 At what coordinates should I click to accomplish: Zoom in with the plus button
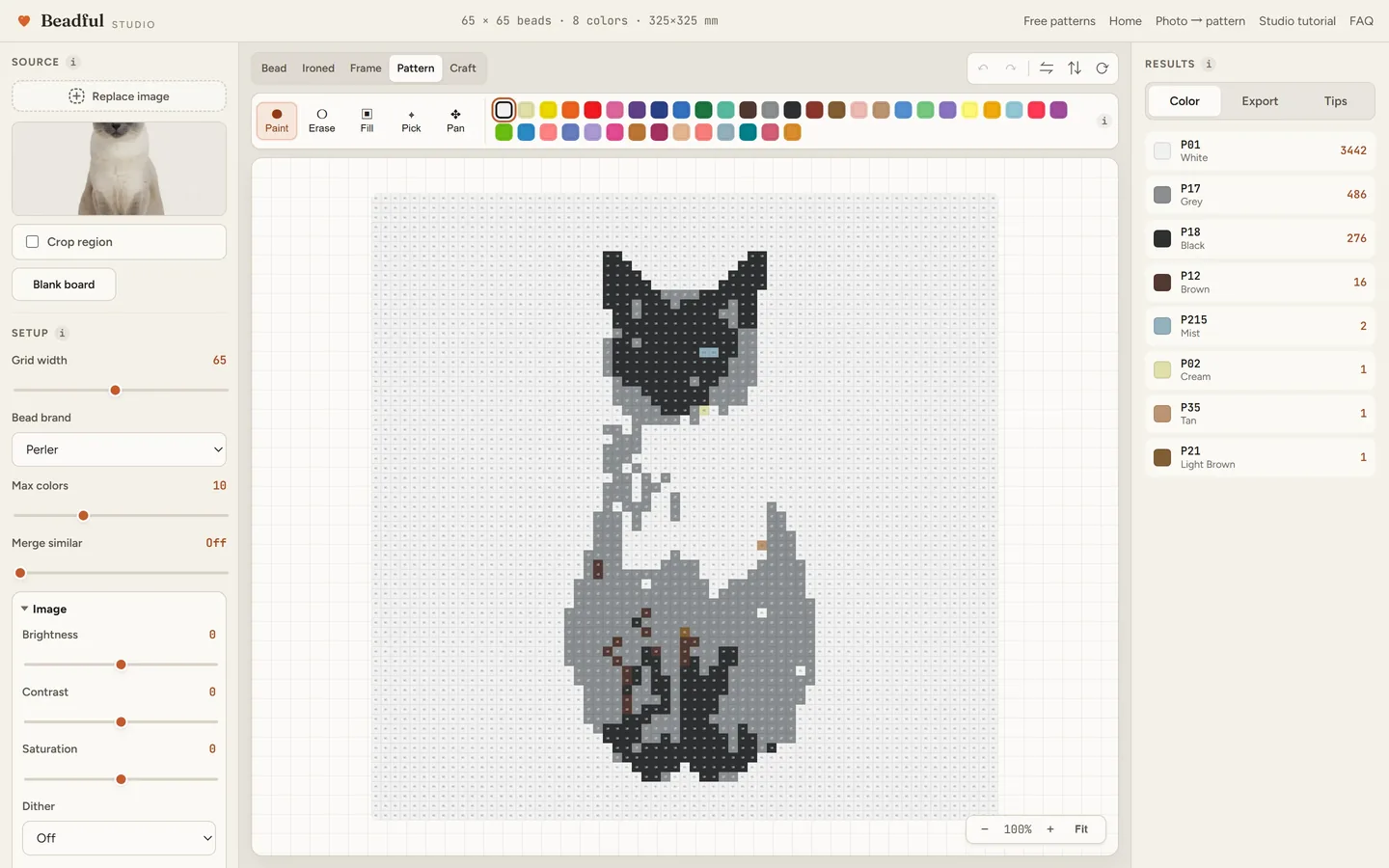1050,829
